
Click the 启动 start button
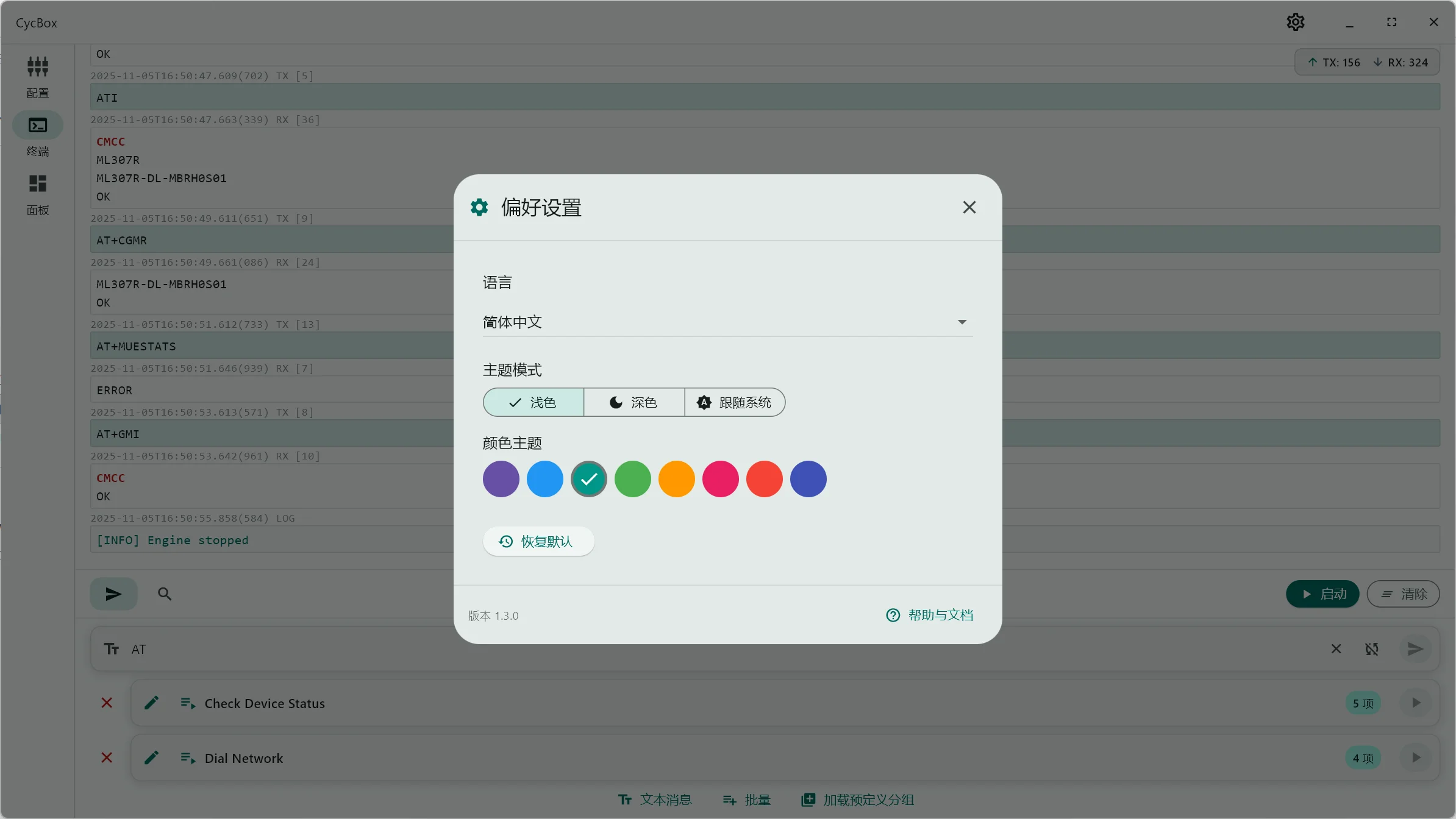point(1322,594)
